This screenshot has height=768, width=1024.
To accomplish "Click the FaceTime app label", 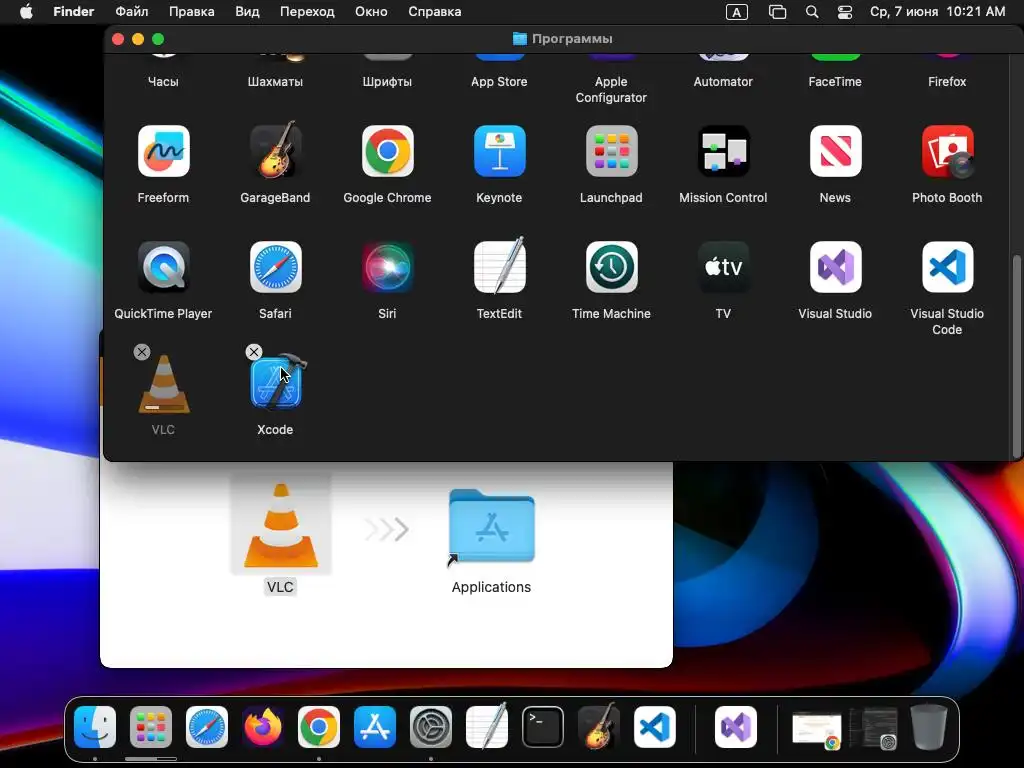I will click(835, 82).
